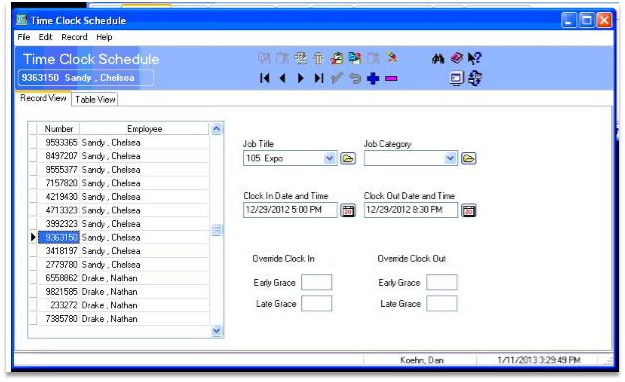Open calendar picker for Clock In date
Screen dimensions: 625x382
click(x=348, y=211)
